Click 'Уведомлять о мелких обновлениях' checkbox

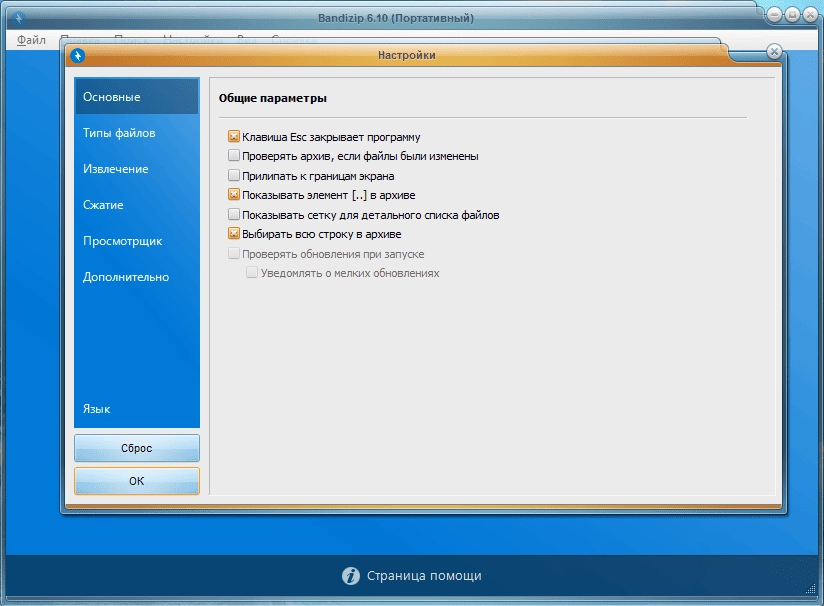(x=252, y=273)
